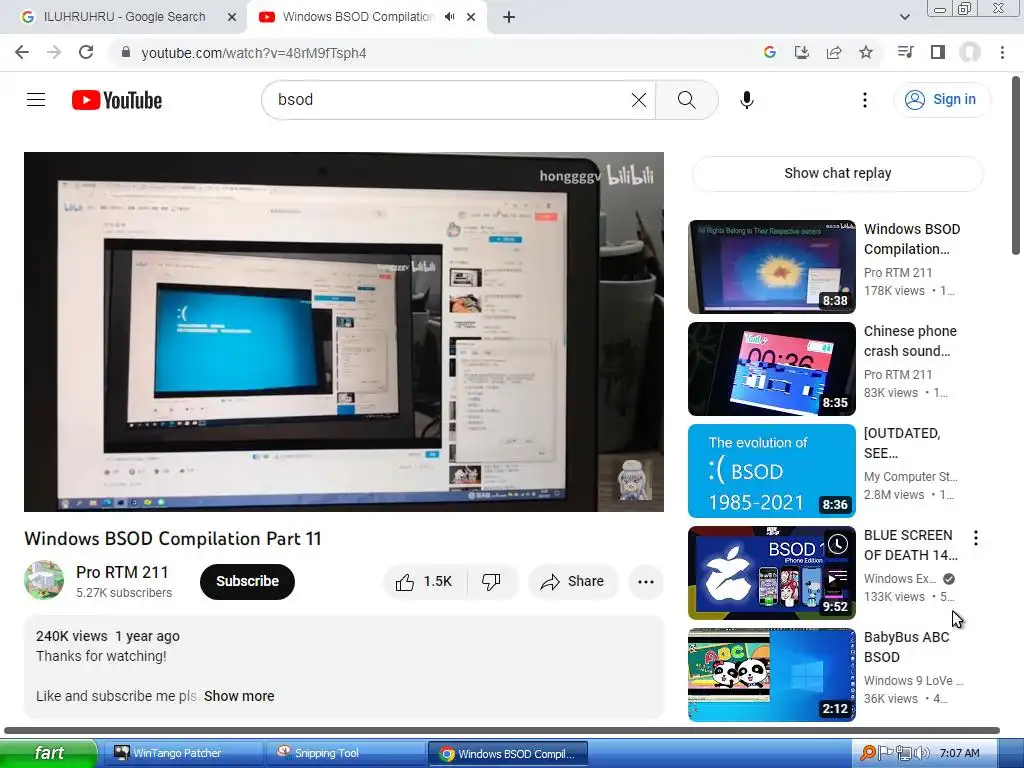The height and width of the screenshot is (768, 1024).
Task: Click the horizontal scrollbar at bottom
Action: (x=502, y=731)
